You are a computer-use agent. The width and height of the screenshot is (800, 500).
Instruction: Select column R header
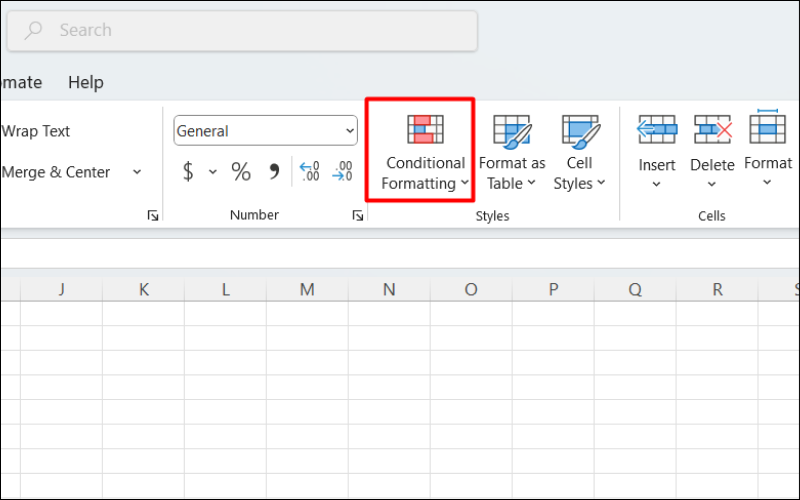point(717,289)
